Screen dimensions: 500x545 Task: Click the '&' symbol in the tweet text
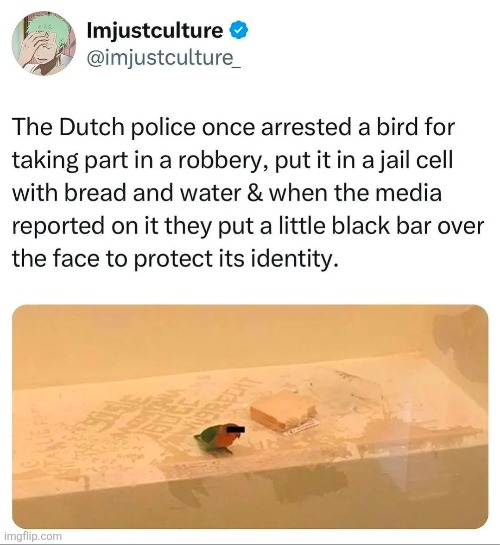(255, 193)
